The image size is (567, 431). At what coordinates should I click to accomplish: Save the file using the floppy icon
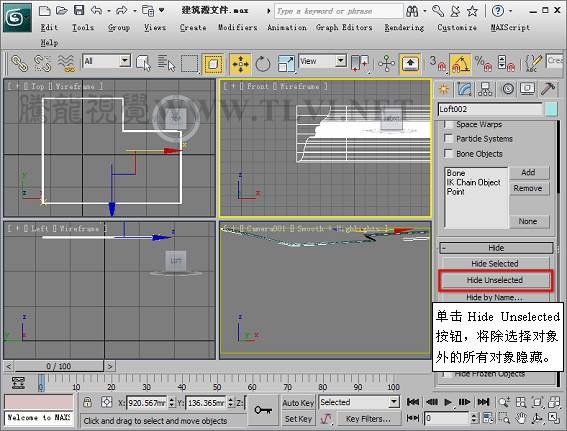(x=79, y=10)
